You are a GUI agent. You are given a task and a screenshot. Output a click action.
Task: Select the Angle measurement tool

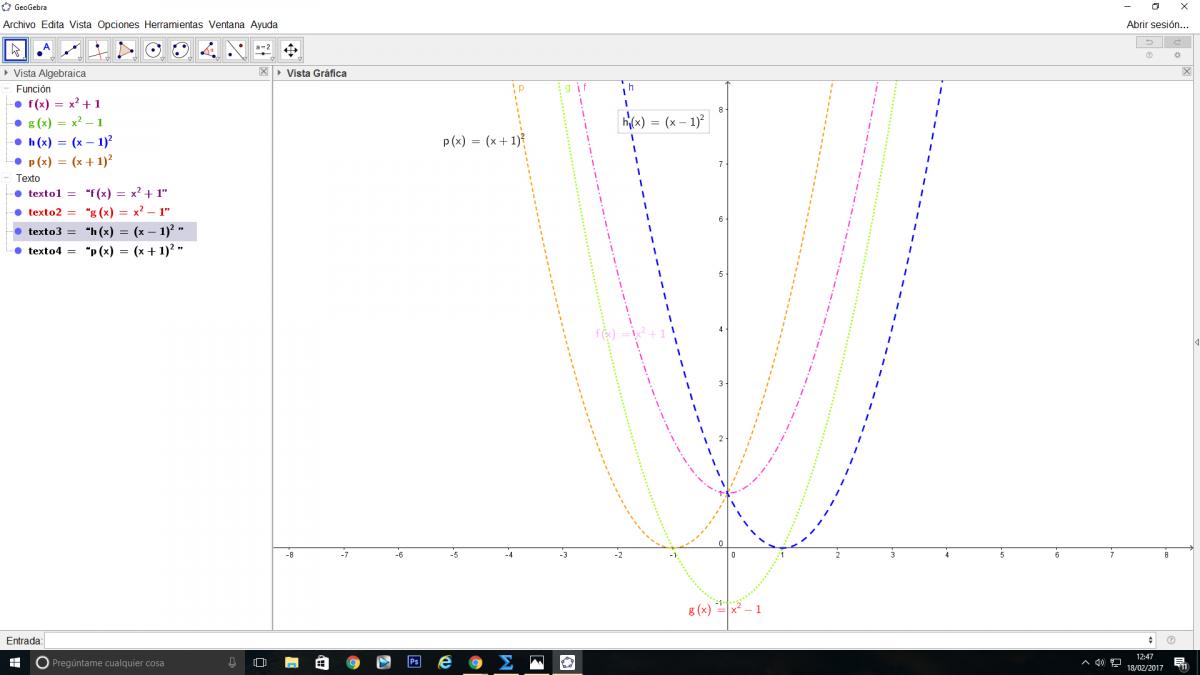[x=208, y=49]
